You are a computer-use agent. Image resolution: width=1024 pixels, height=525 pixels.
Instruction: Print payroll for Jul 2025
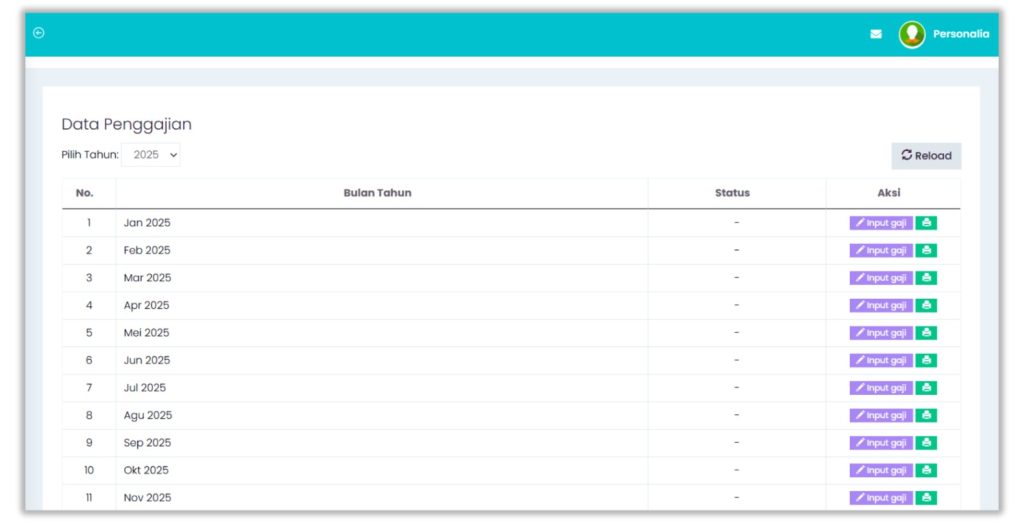926,388
